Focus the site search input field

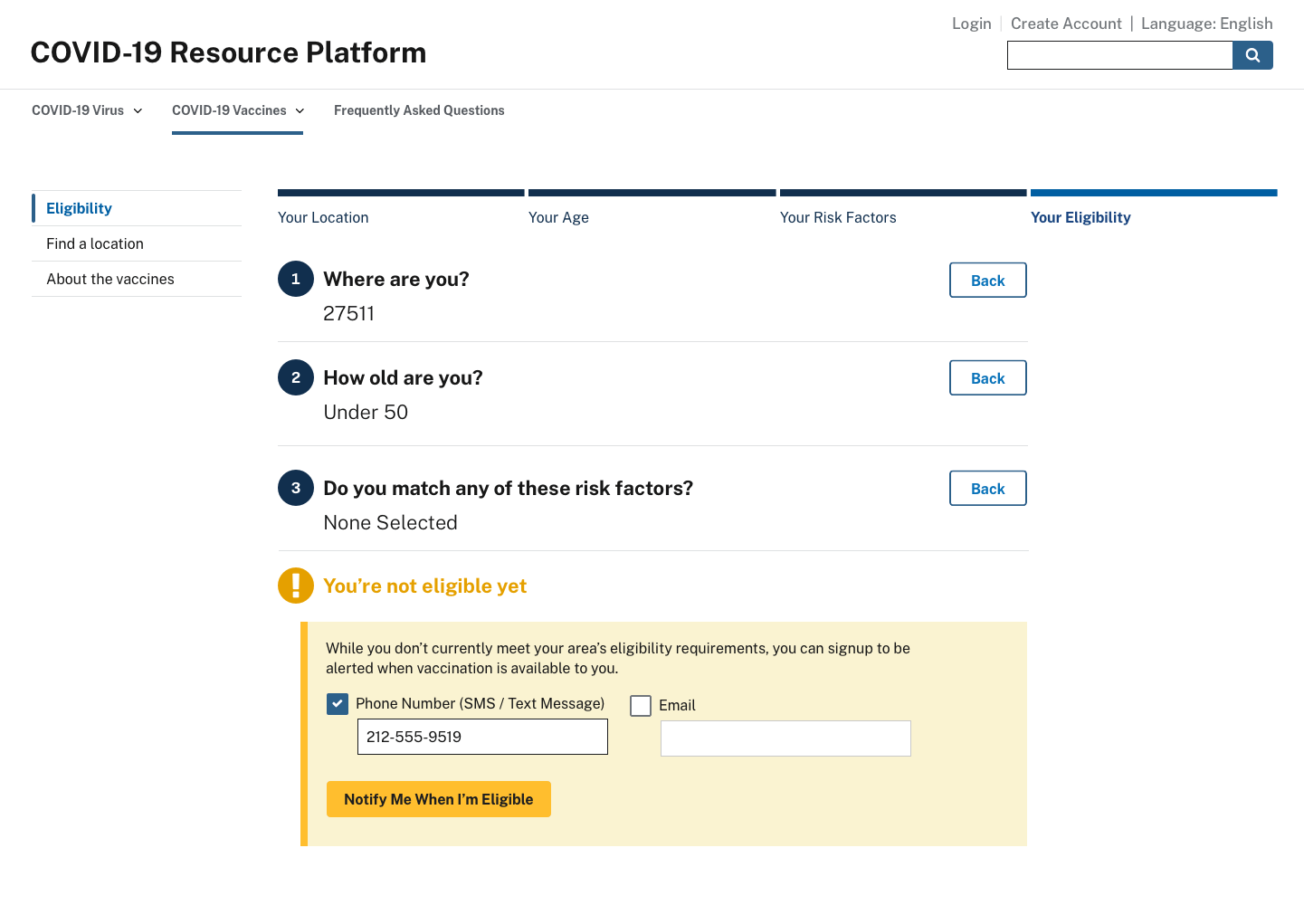[1120, 55]
